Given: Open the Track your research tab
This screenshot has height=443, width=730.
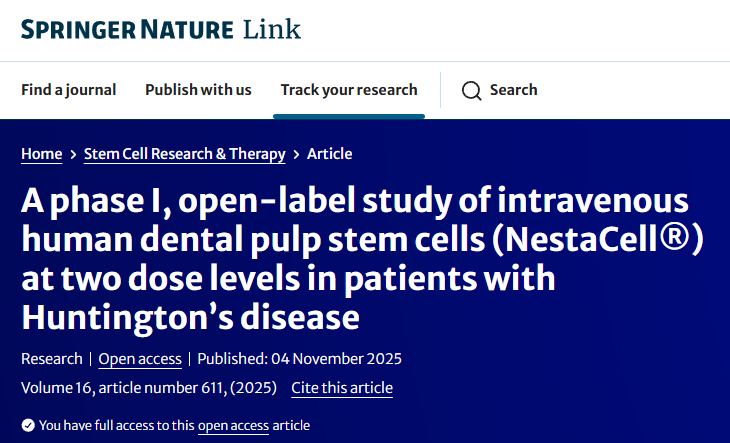Looking at the screenshot, I should click(349, 90).
